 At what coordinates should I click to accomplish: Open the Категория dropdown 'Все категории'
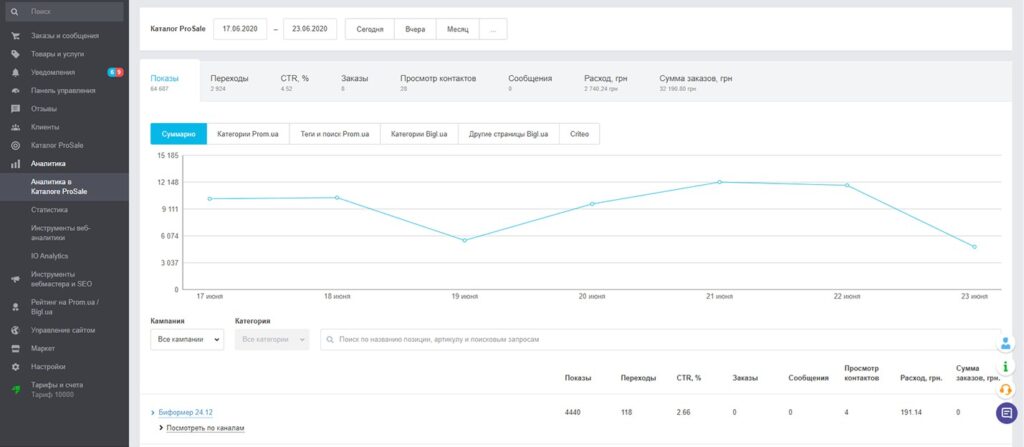coord(271,340)
